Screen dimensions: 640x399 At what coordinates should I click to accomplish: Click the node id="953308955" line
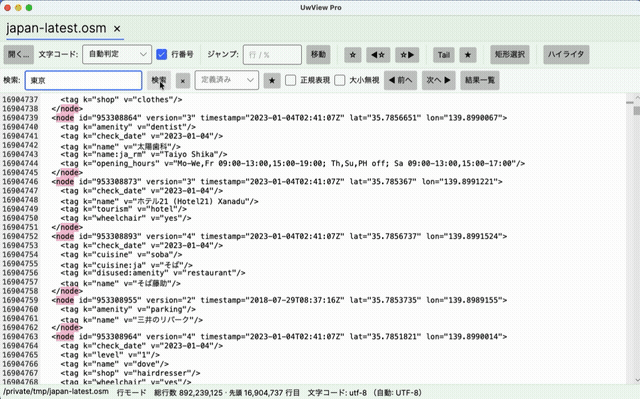[279, 300]
